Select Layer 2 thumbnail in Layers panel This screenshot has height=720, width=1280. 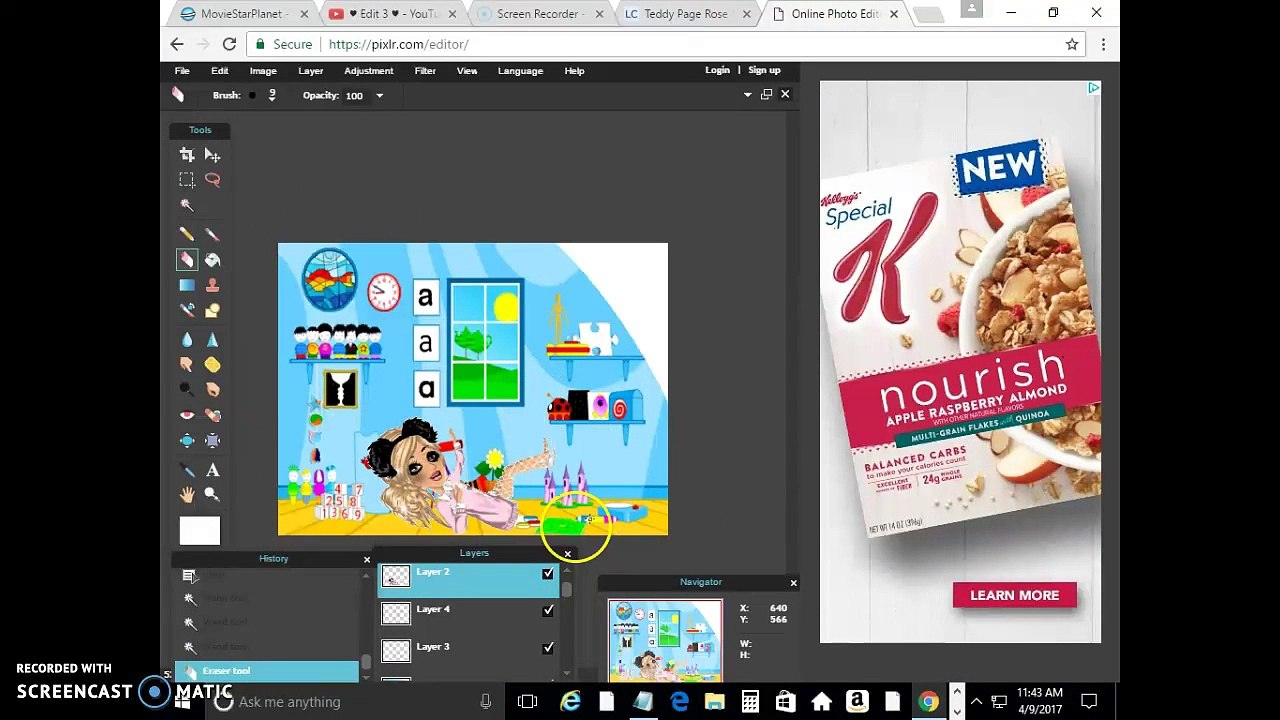396,575
